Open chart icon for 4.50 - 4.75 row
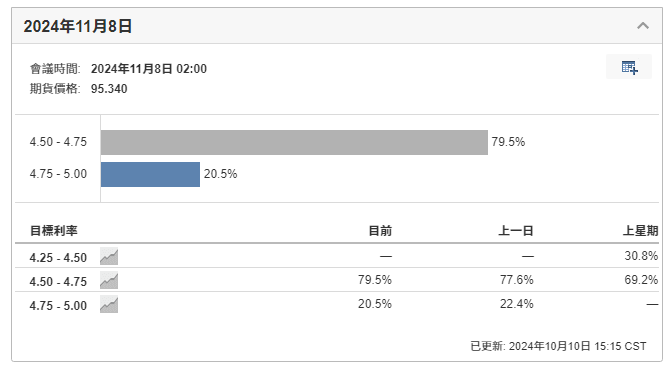665x367 pixels. click(x=109, y=281)
